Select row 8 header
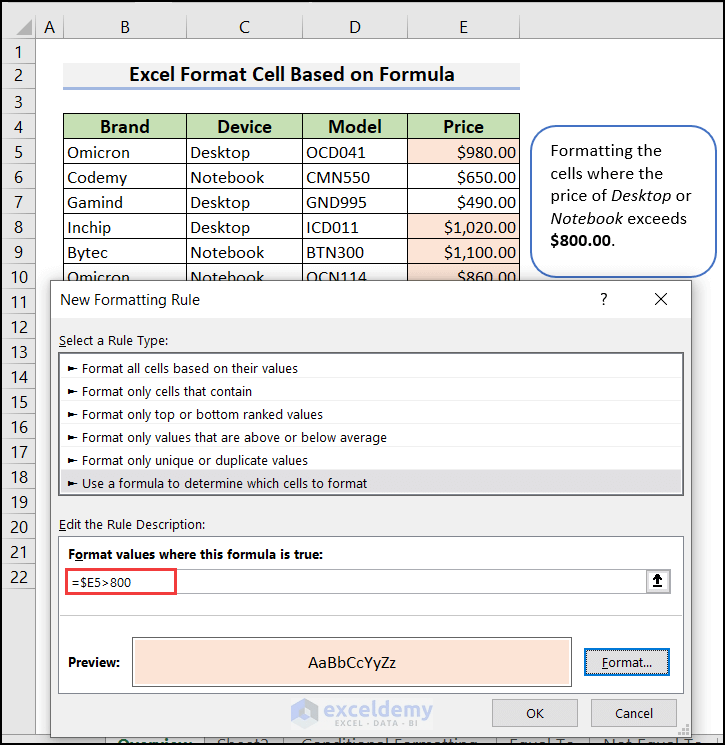This screenshot has width=725, height=745. (19, 227)
